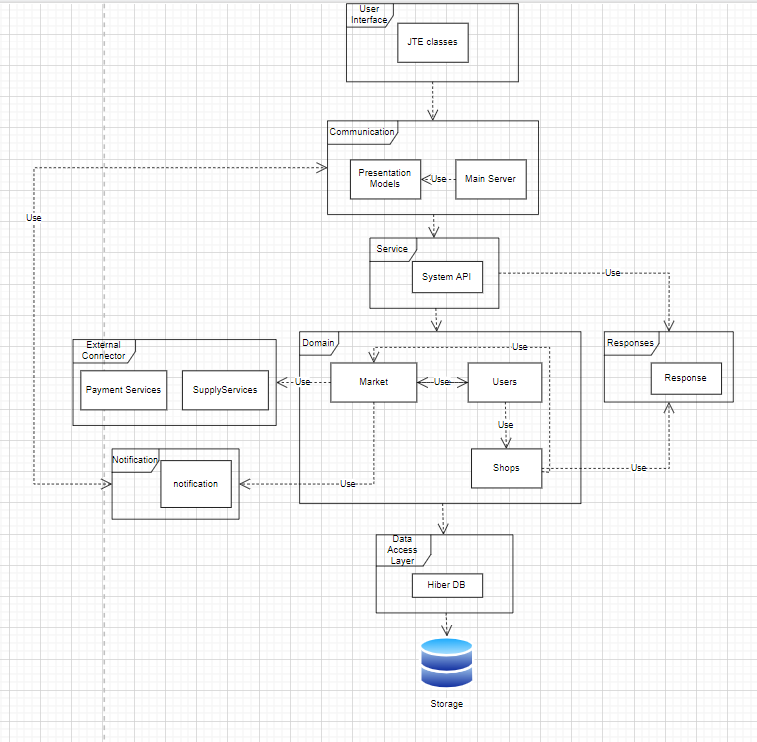Select the SupplyServices box
Screen dimensions: 757x742
point(225,390)
